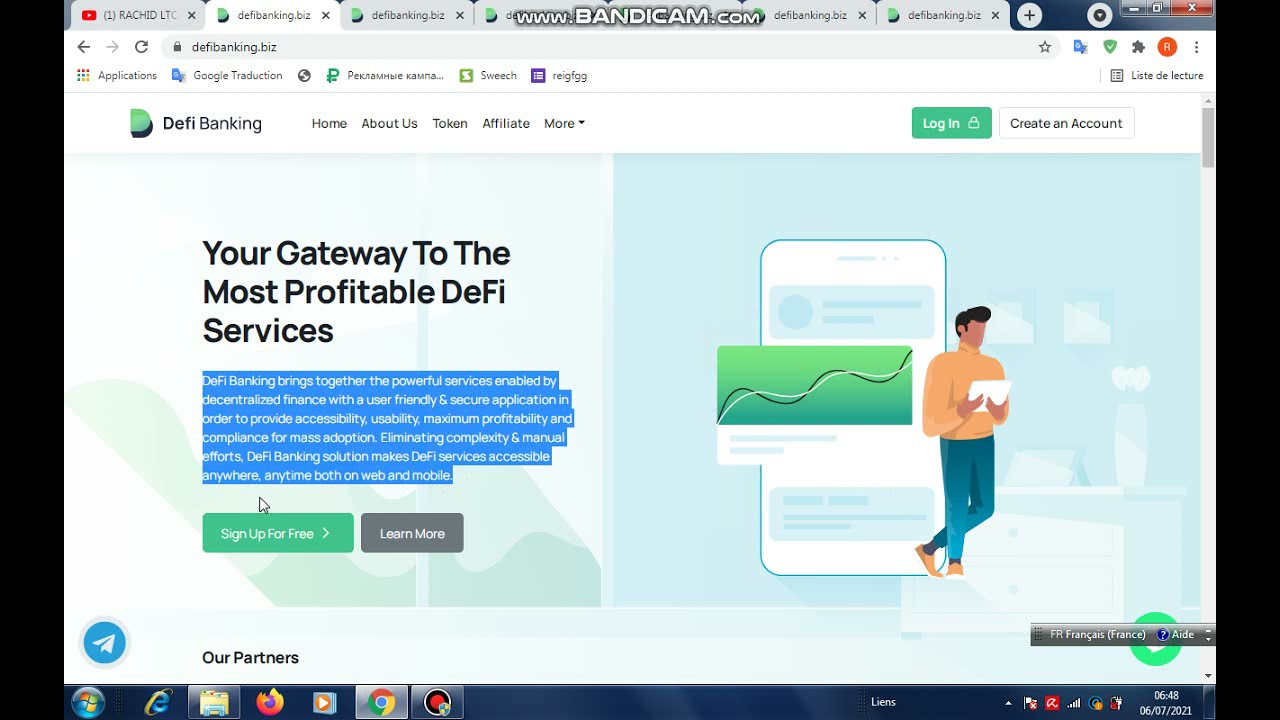
Task: Open Liste de lecture reading list
Action: tap(1157, 75)
